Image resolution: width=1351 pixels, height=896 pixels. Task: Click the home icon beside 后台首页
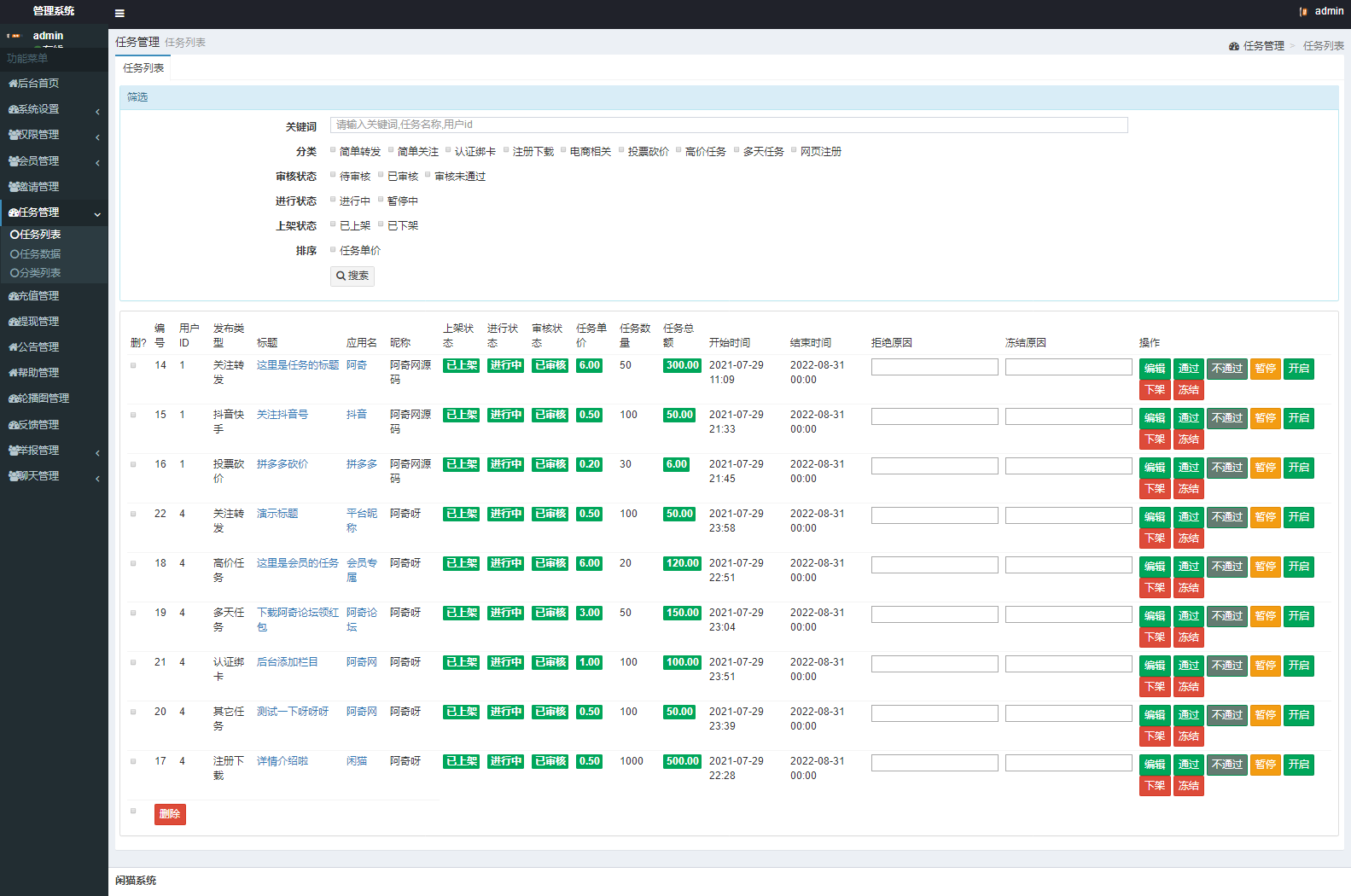13,84
